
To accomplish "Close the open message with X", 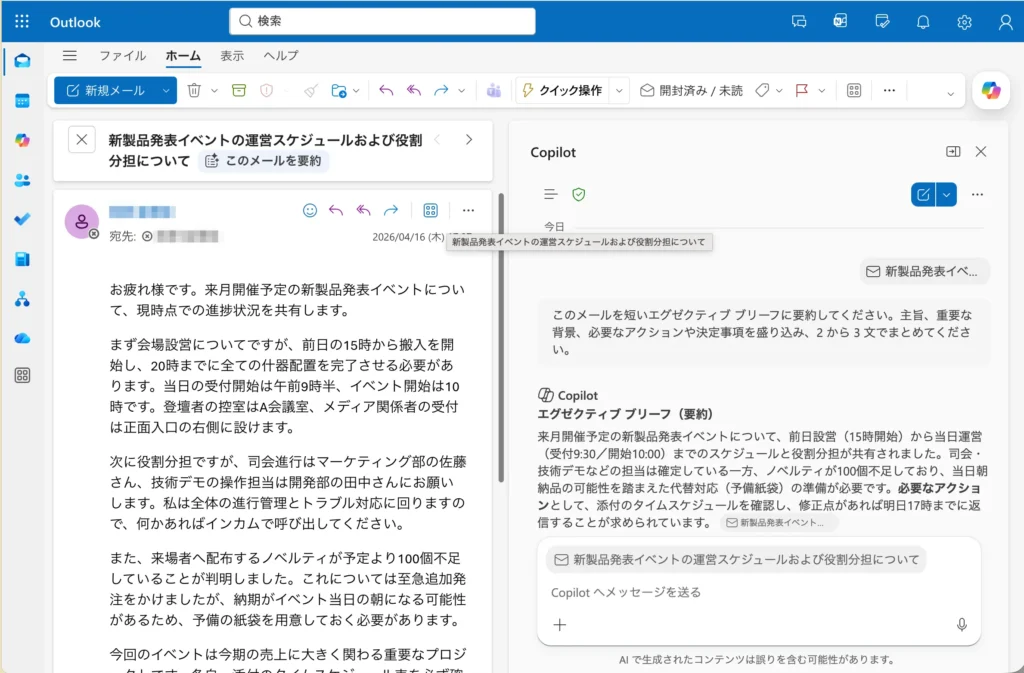I will (82, 140).
